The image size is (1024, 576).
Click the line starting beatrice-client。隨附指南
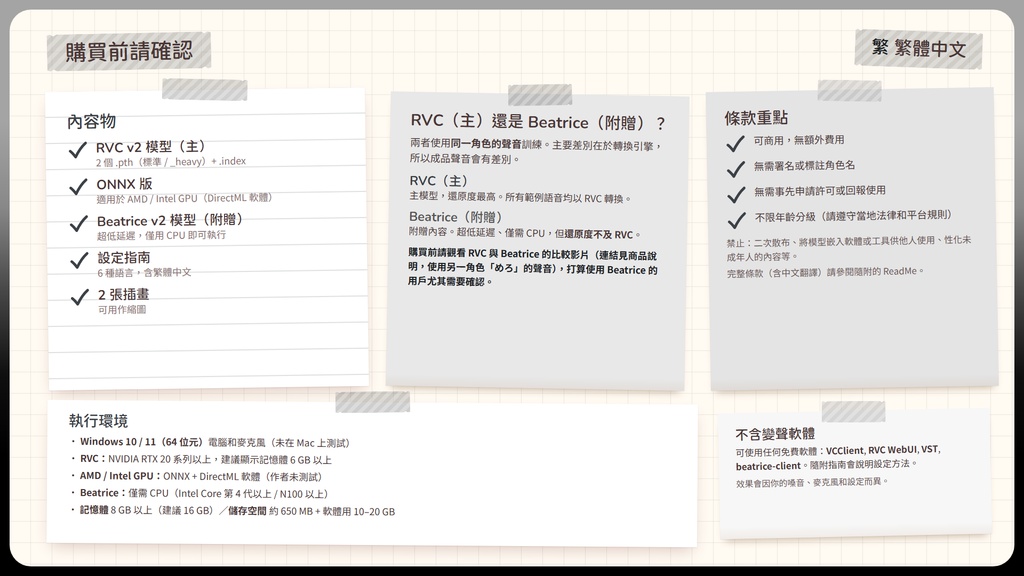[827, 465]
